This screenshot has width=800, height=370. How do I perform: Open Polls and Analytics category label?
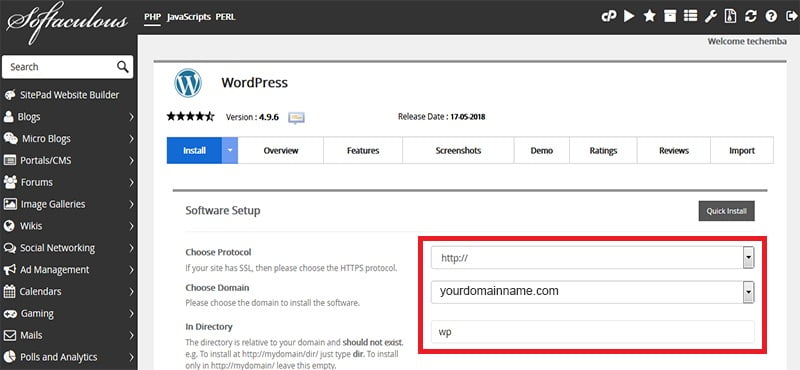click(58, 357)
